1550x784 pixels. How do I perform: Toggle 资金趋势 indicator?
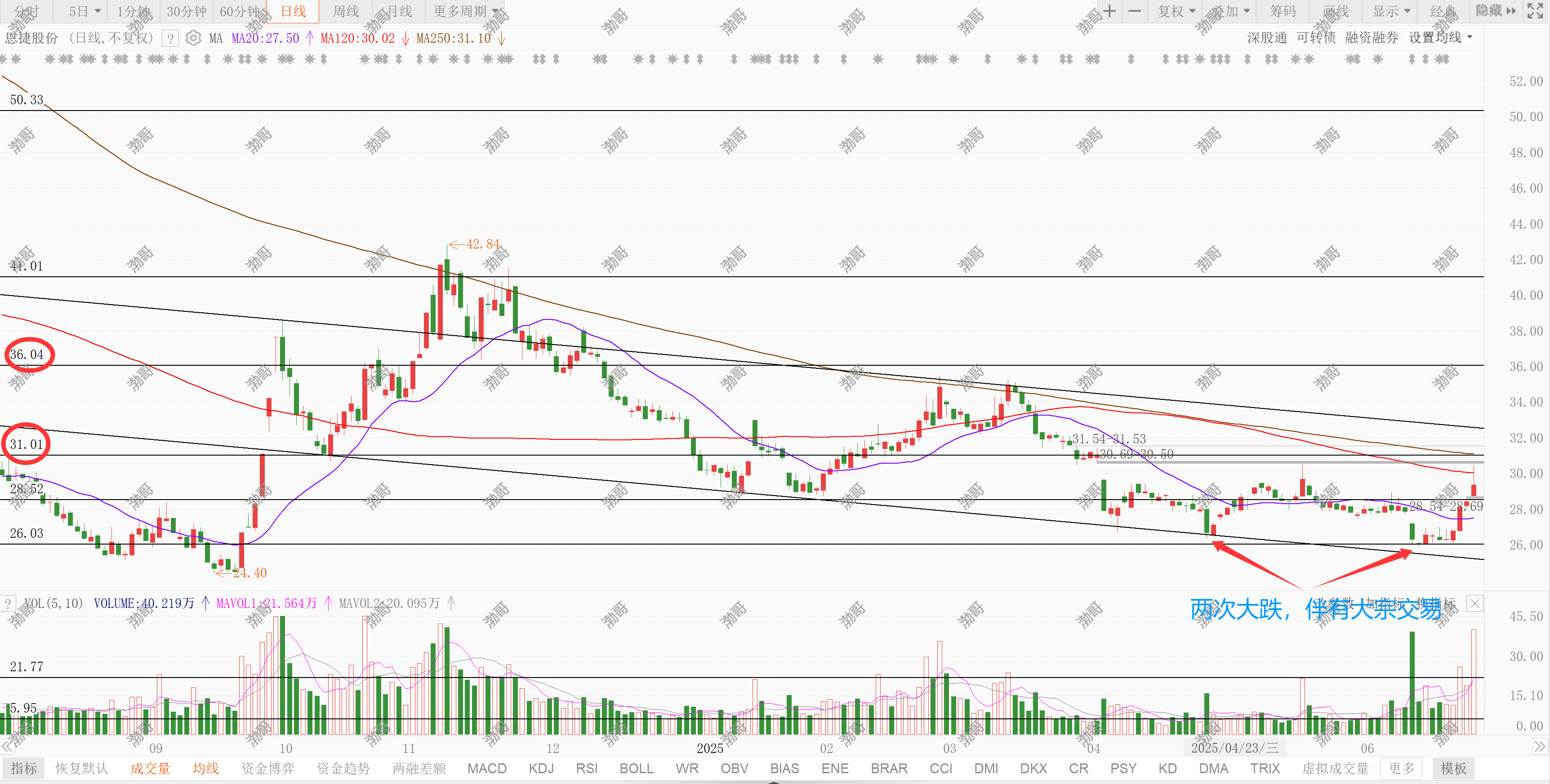click(x=343, y=768)
